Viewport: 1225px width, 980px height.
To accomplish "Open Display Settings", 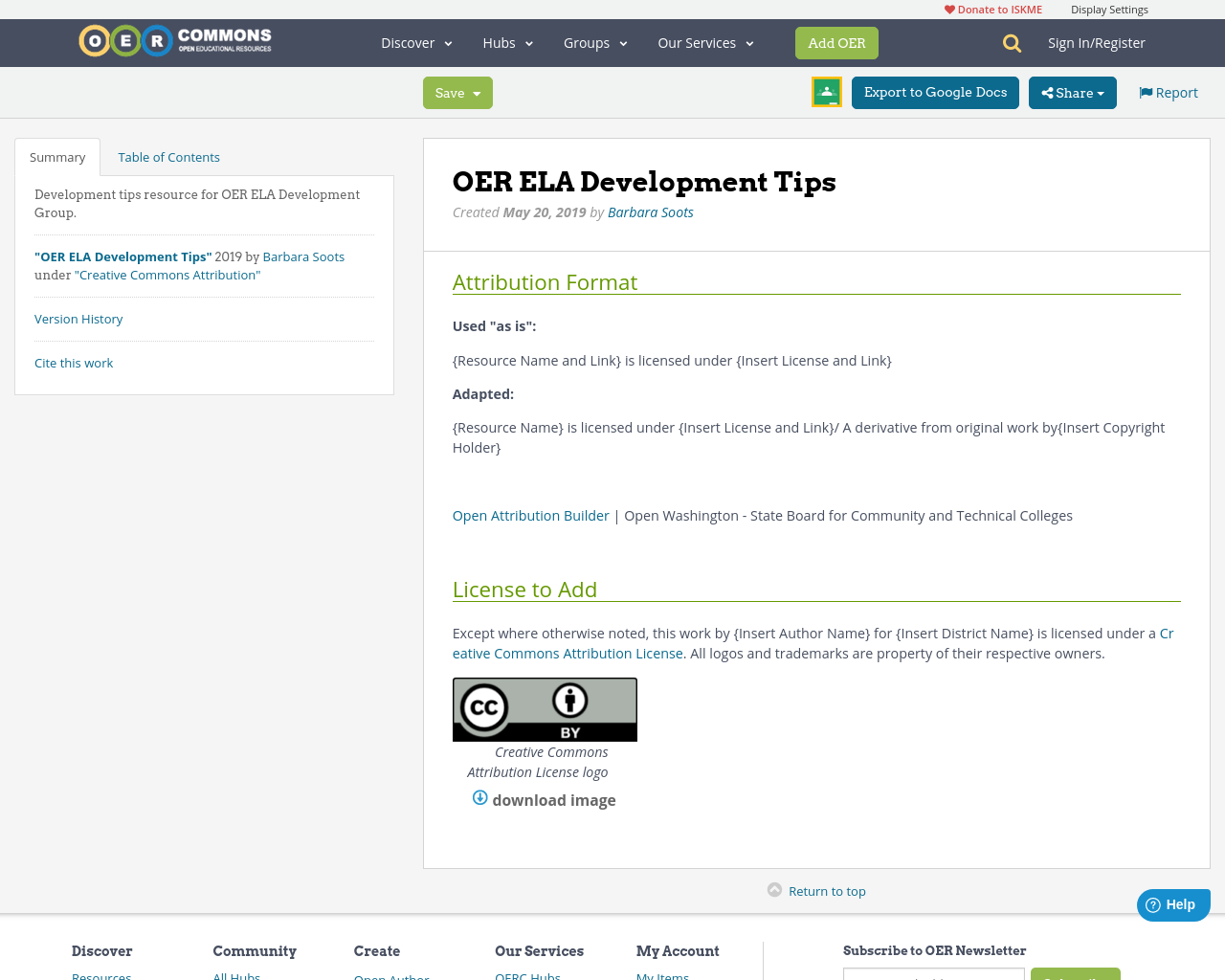I will [1109, 10].
